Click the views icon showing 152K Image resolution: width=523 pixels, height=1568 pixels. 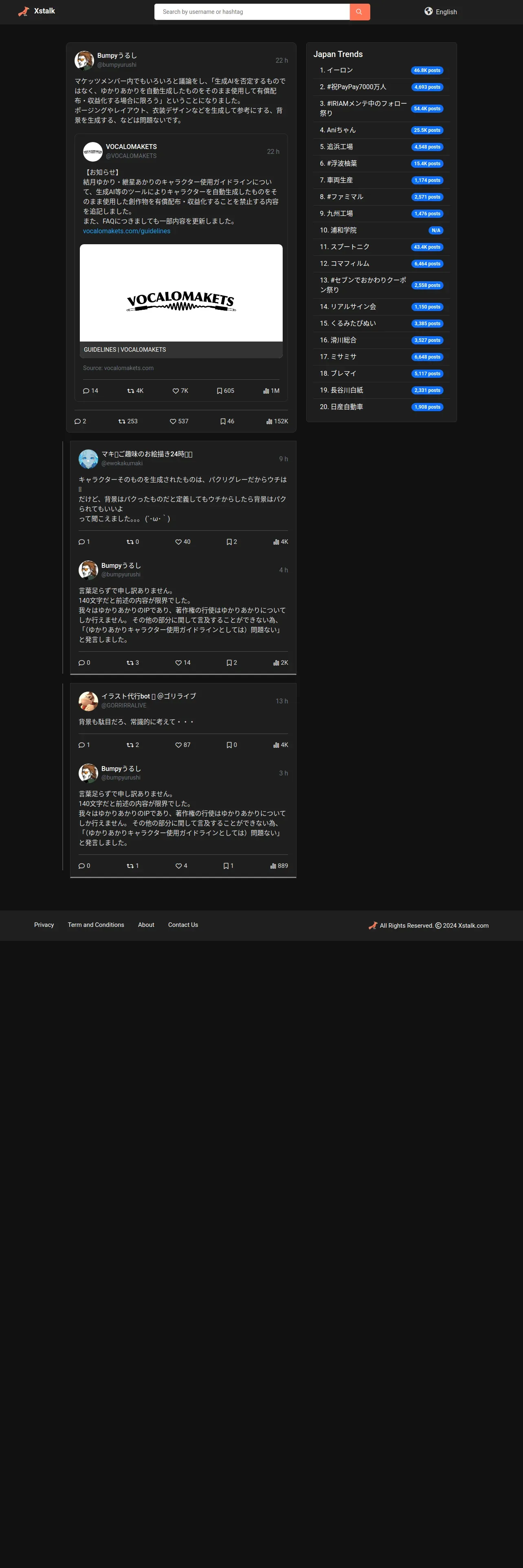tap(269, 421)
